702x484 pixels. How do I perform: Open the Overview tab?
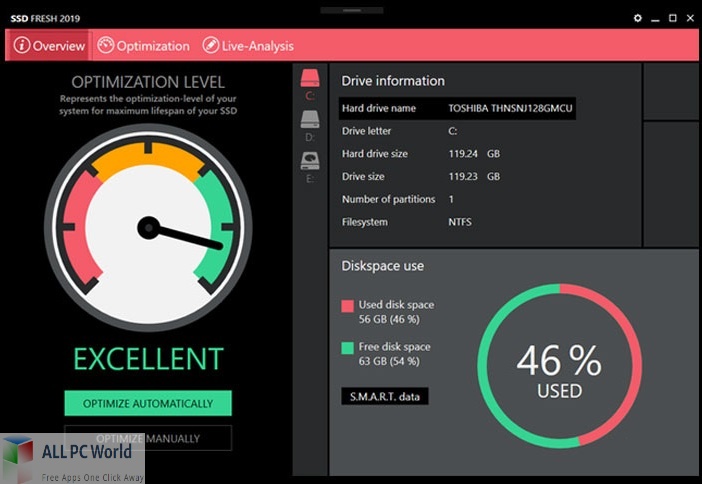tap(48, 46)
